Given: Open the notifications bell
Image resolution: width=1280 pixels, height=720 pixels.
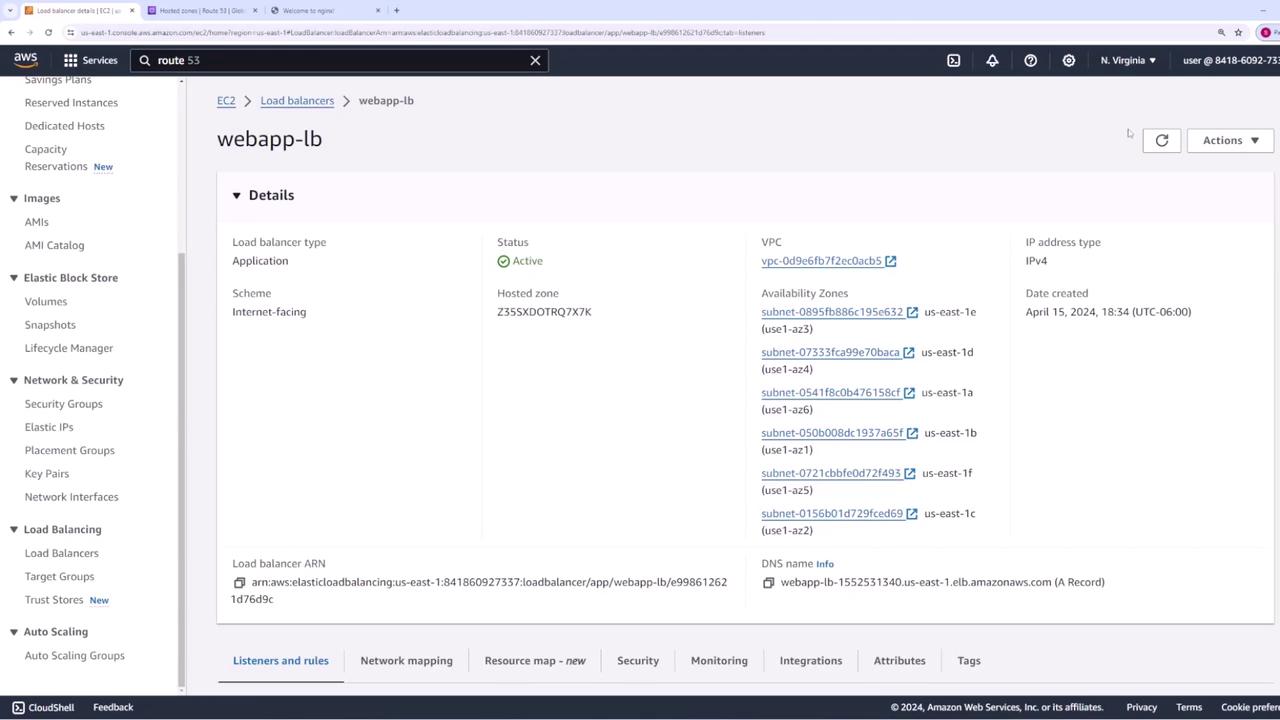Looking at the screenshot, I should tap(992, 60).
